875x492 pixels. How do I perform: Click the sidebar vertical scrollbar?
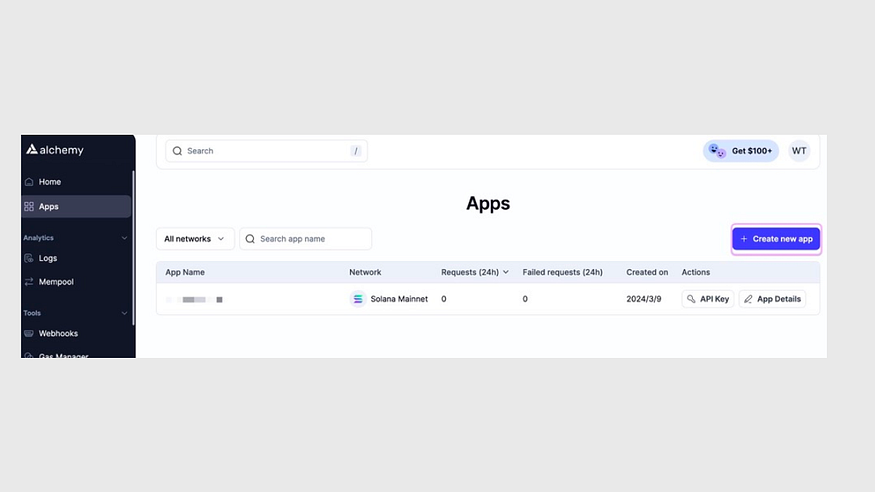(133, 248)
